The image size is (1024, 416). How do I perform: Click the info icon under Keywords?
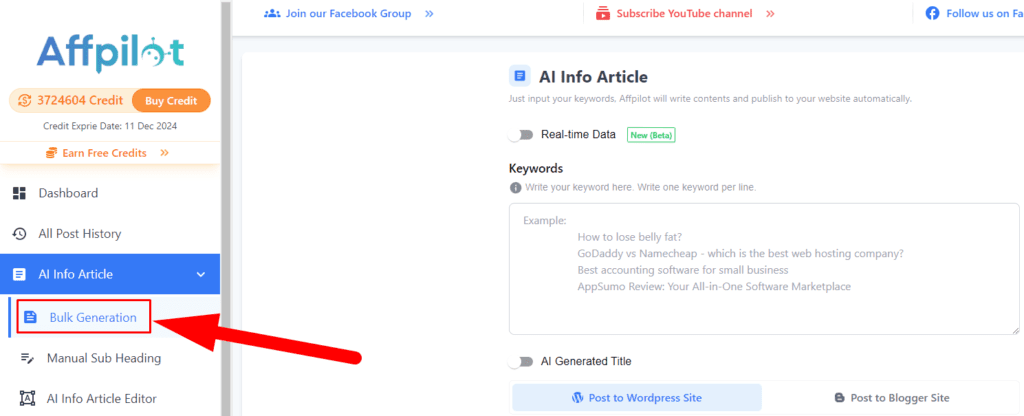(x=515, y=188)
